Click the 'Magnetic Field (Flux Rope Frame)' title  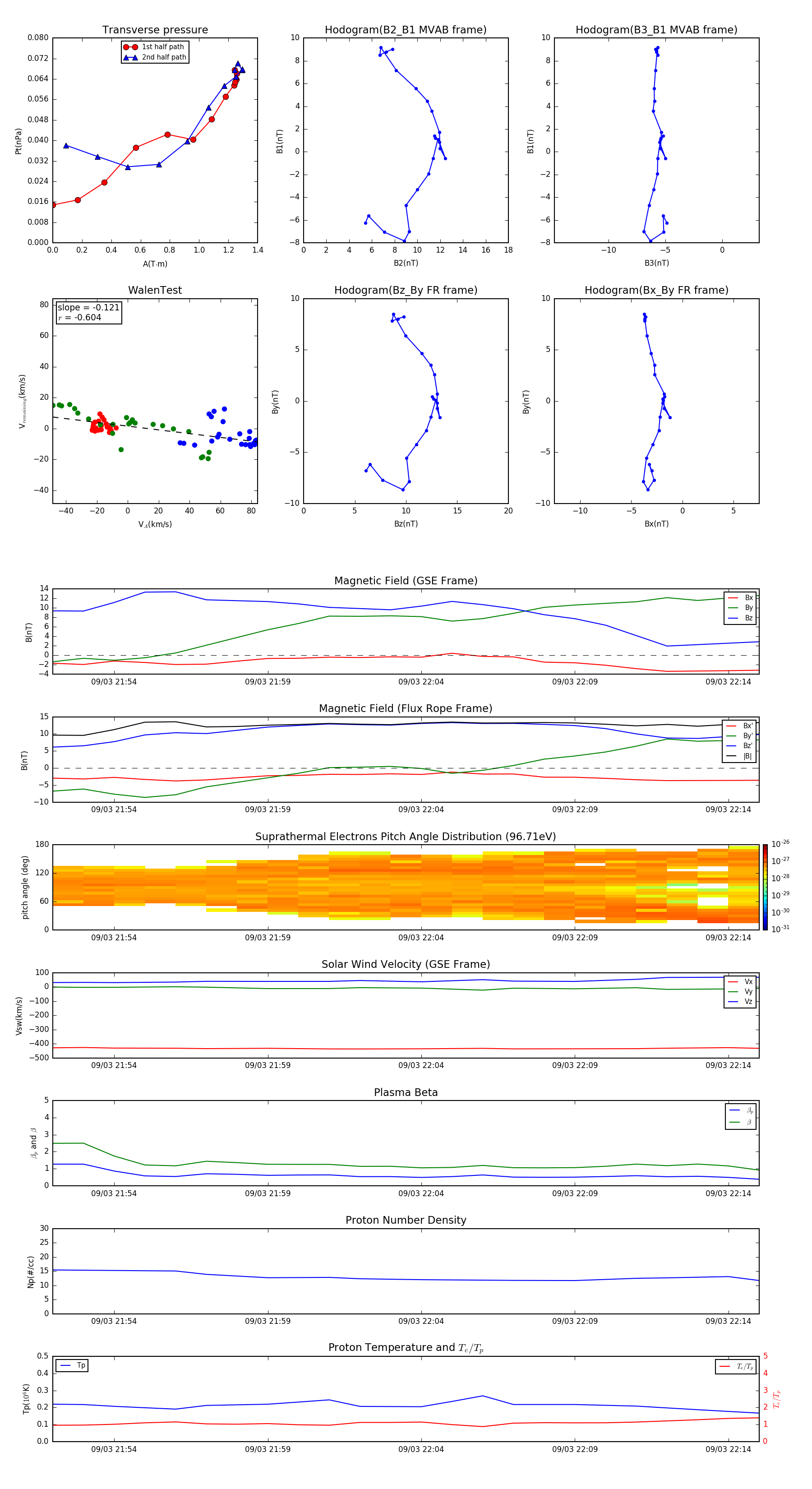406,709
